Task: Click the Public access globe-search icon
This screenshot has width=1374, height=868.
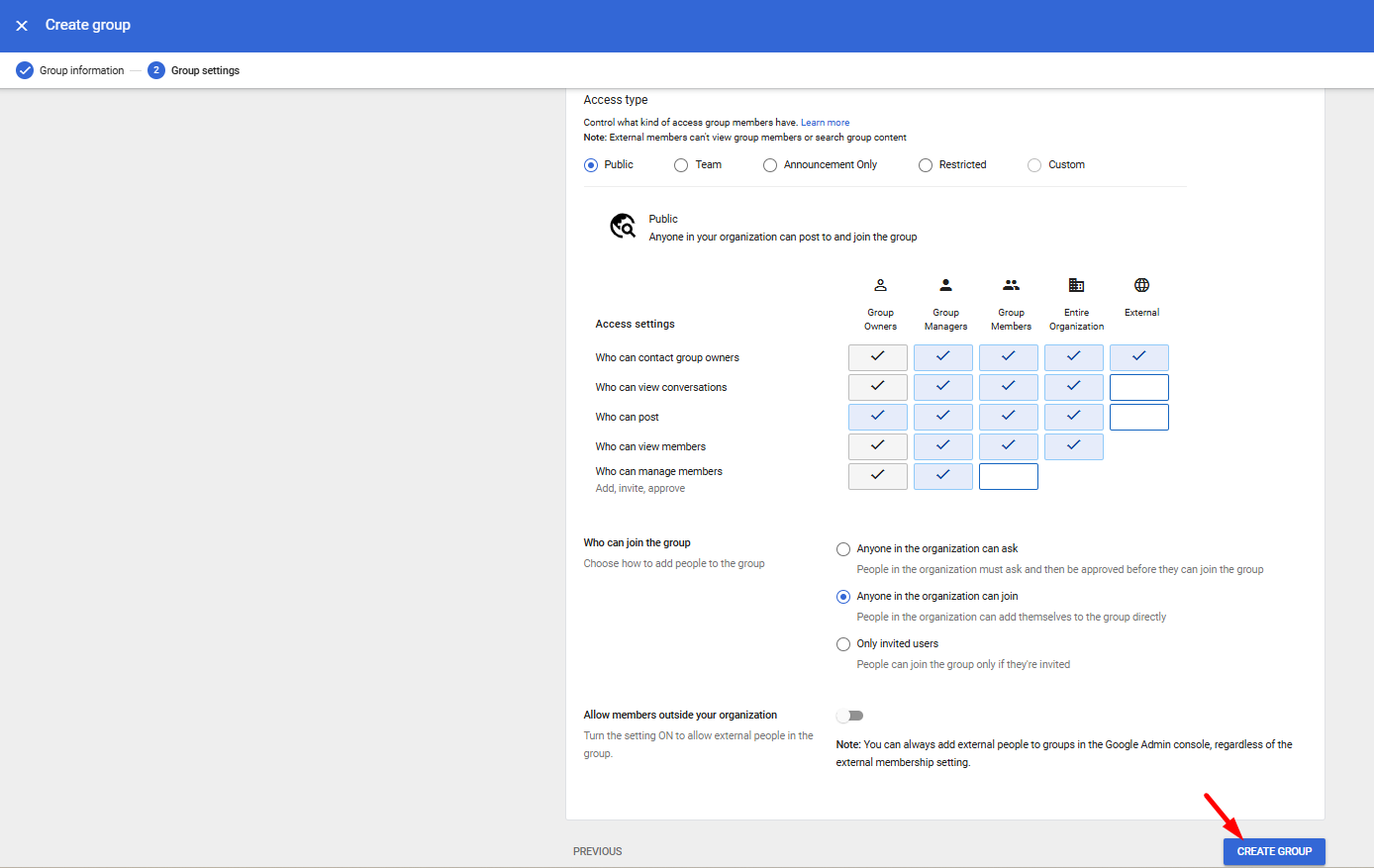Action: coord(623,227)
